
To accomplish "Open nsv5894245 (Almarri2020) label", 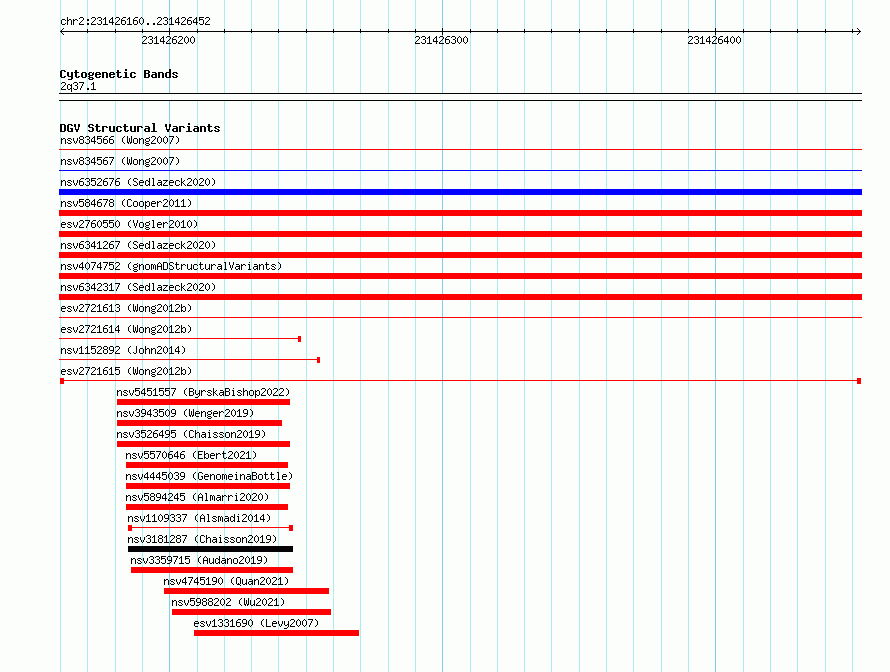I will click(197, 497).
